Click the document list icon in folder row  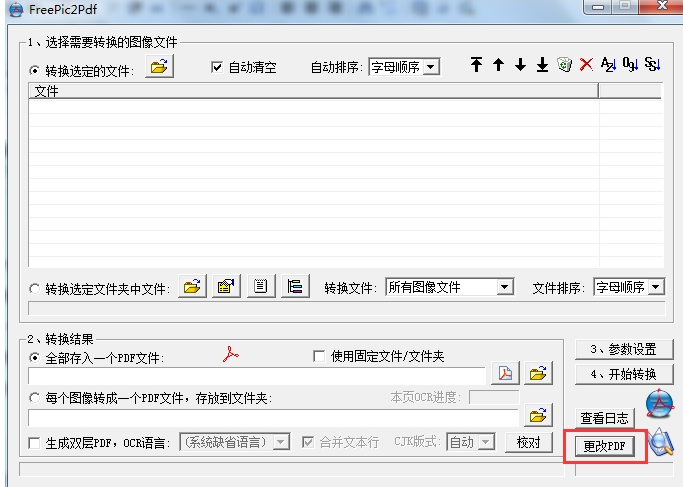pyautogui.click(x=261, y=286)
